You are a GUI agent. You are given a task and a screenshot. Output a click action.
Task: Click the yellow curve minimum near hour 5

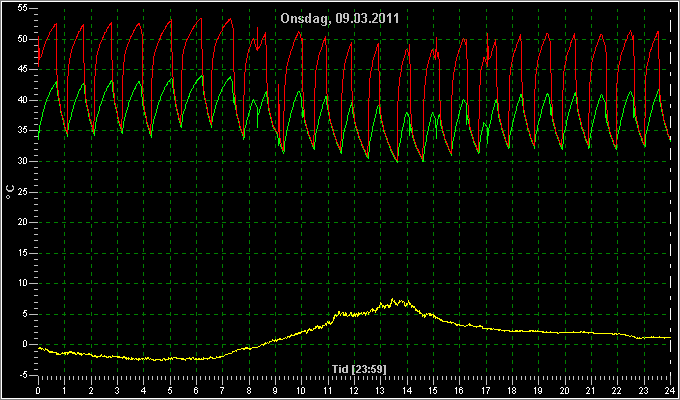[x=156, y=360]
